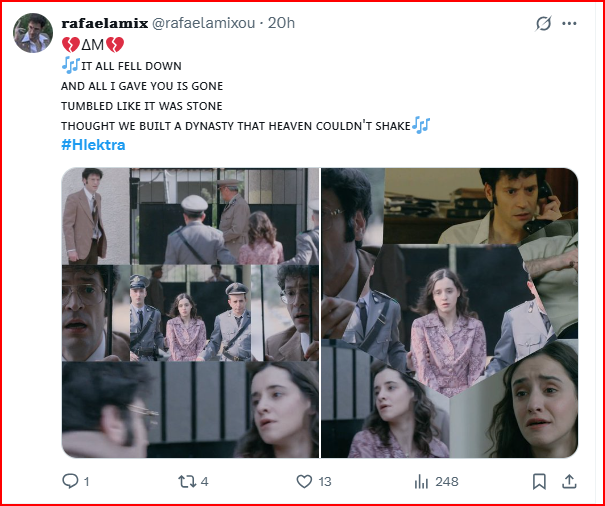Open the @rafaelamixou handle link
The image size is (605, 506).
pyautogui.click(x=204, y=23)
